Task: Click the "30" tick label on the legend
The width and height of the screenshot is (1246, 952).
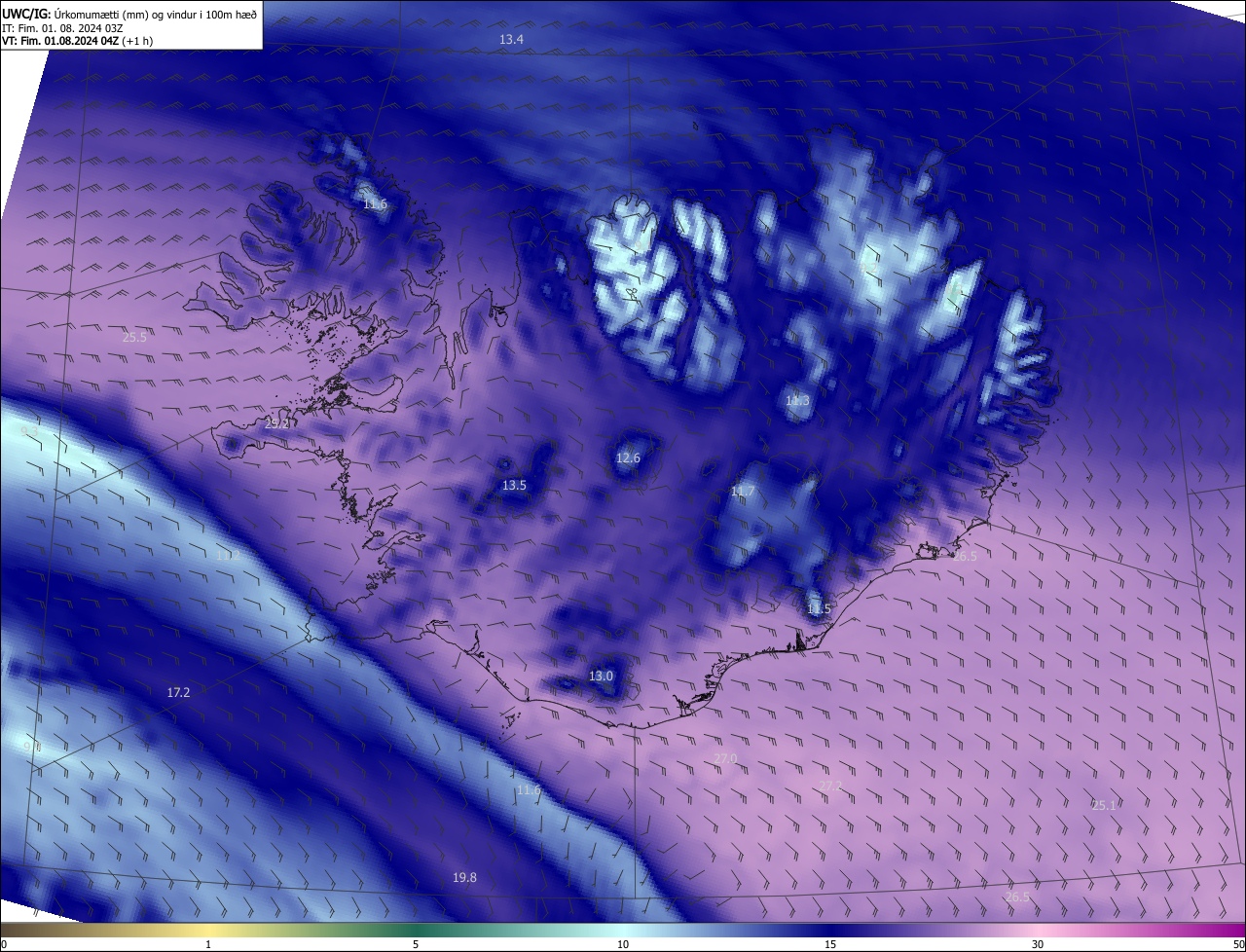Action: coord(1038,945)
